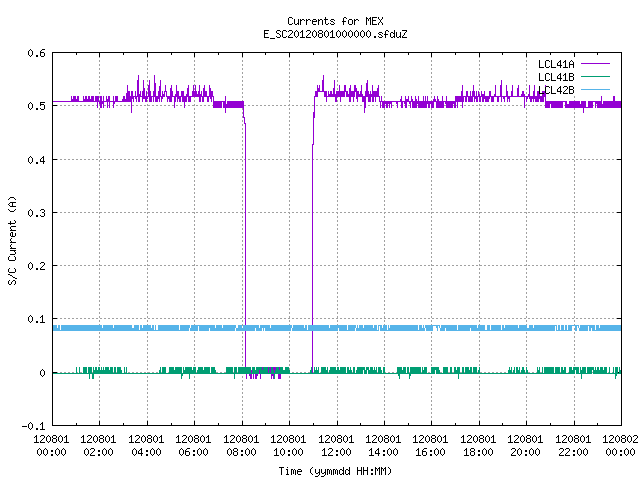Click the 120801 00:00 x-axis tick label
Image resolution: width=640 pixels, height=480 pixels.
[x=51, y=445]
